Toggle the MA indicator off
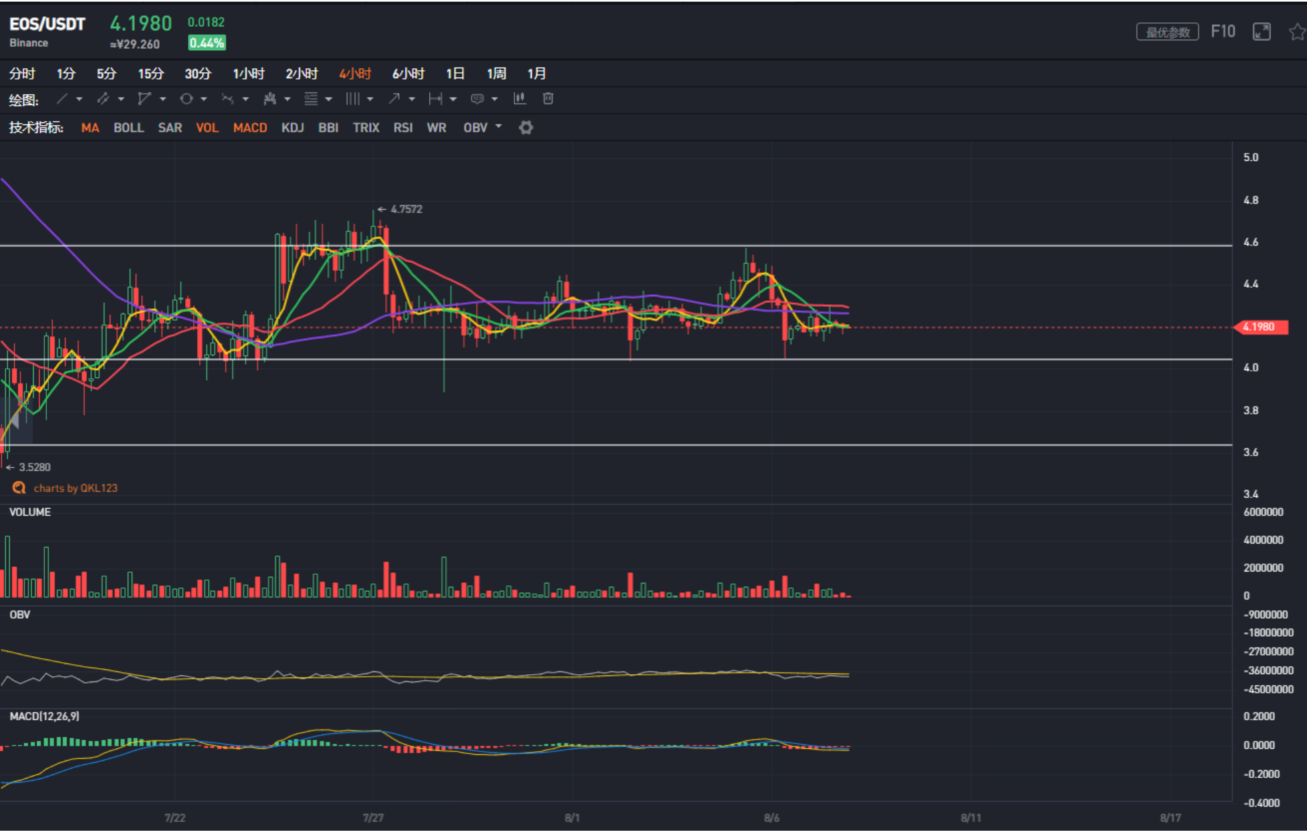The width and height of the screenshot is (1307, 831). coord(90,128)
